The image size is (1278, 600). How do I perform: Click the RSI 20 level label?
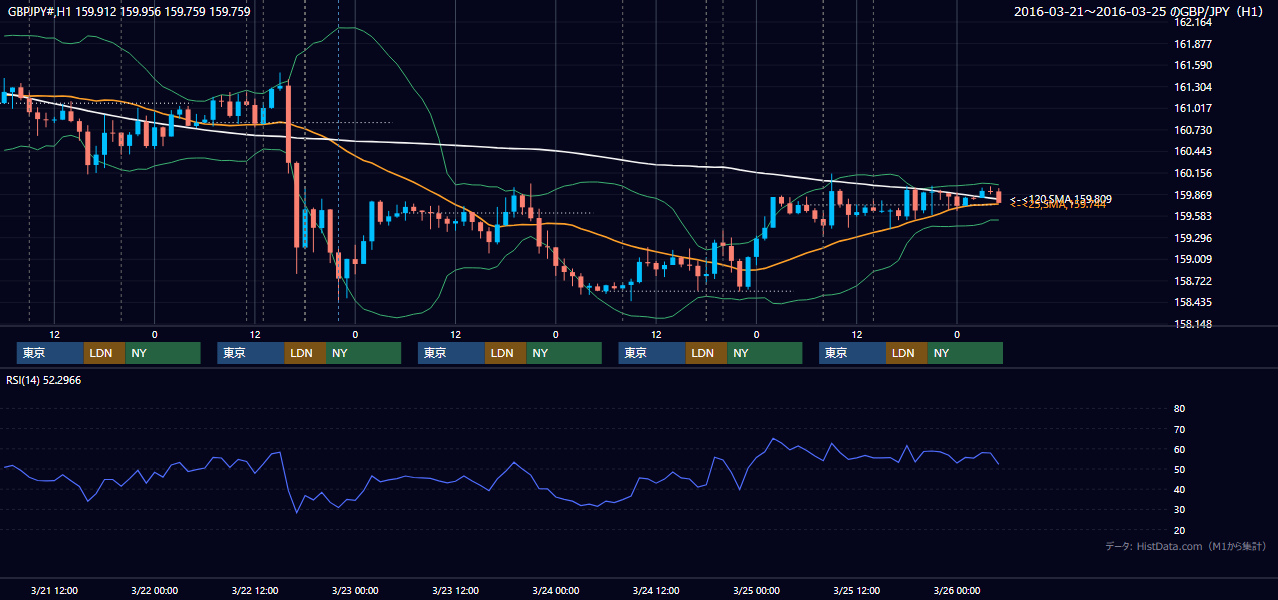pos(1179,530)
